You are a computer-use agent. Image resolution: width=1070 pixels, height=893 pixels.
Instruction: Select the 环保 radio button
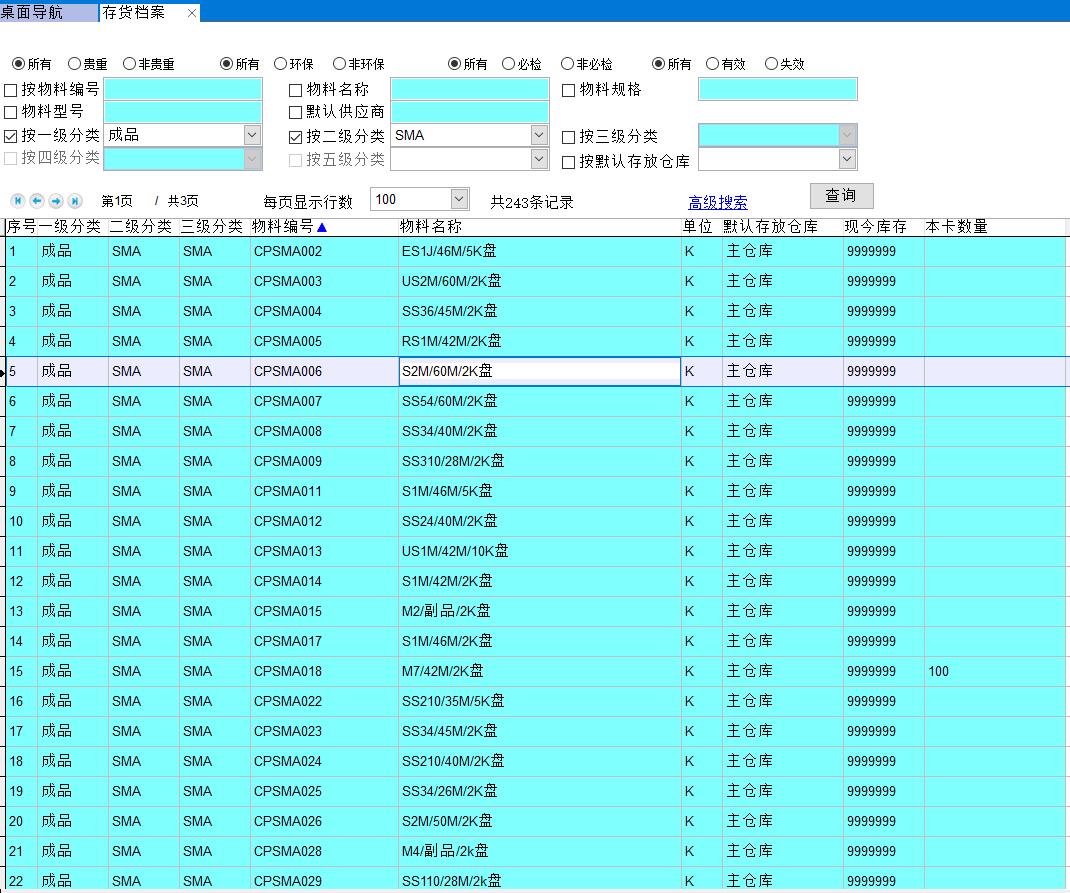click(x=281, y=64)
